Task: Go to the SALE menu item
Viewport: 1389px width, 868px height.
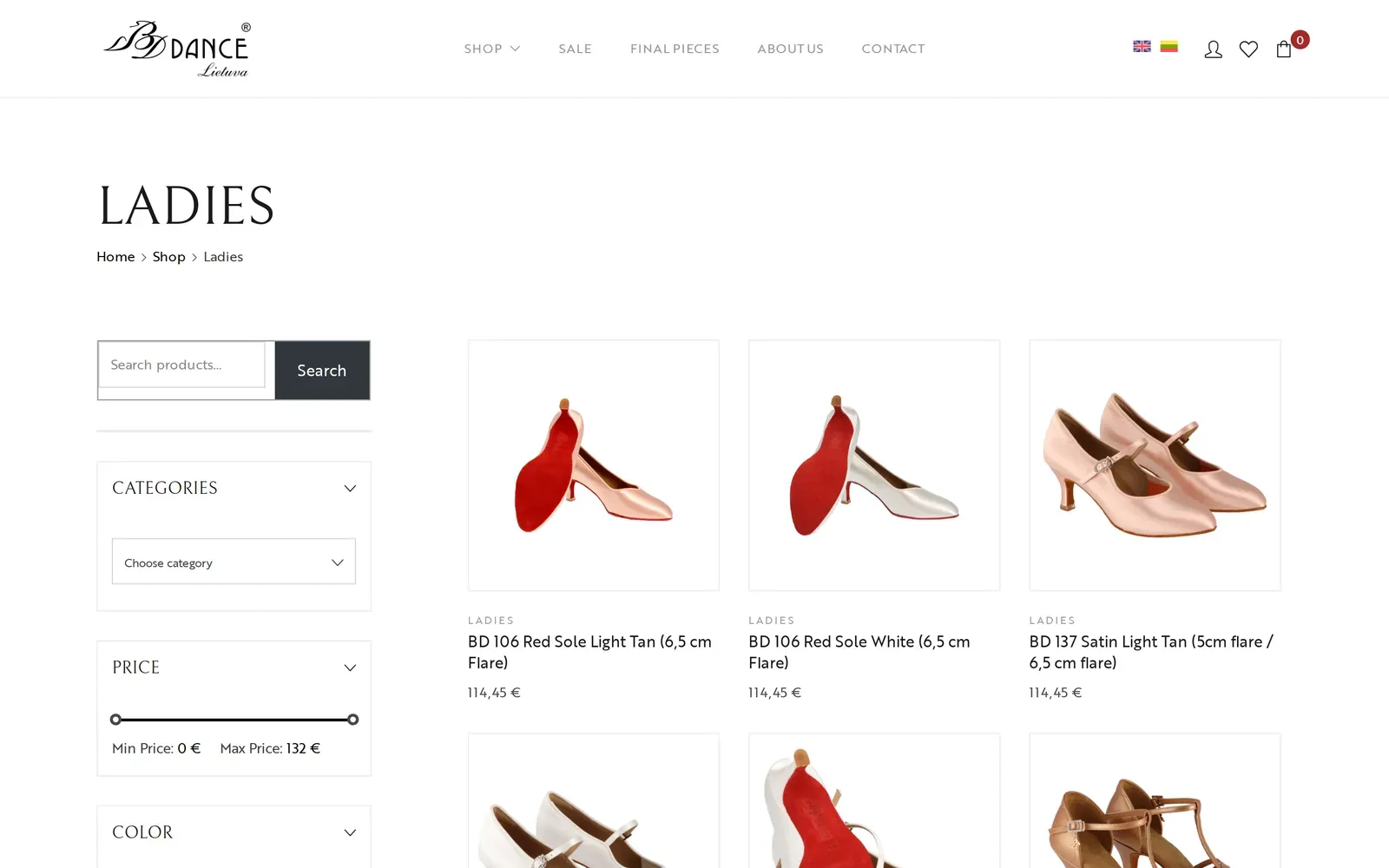Action: point(575,49)
